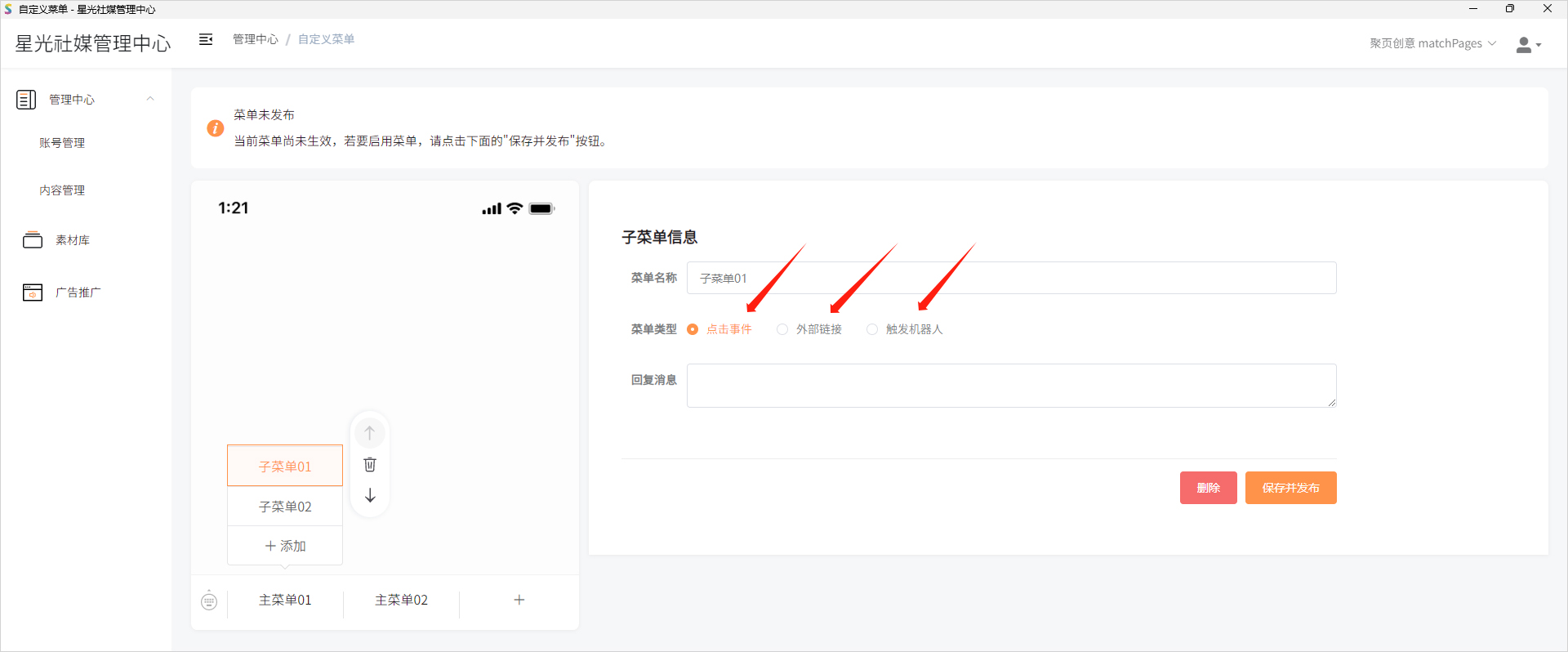Move submenu up with arrow icon
This screenshot has height=652, width=1568.
click(369, 433)
